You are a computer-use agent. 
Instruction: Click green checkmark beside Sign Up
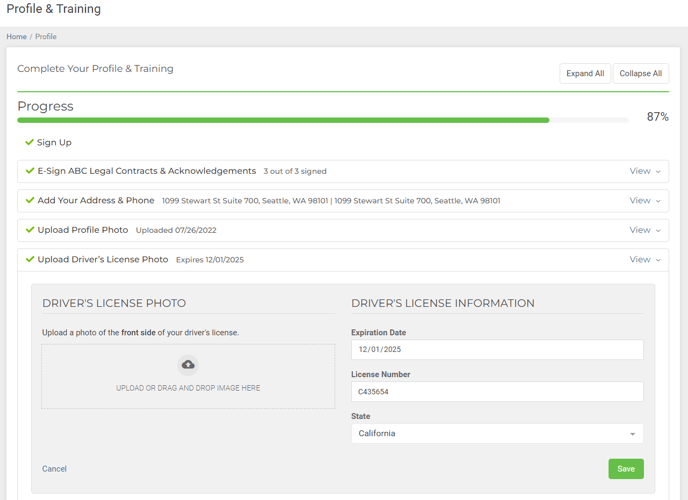29,142
